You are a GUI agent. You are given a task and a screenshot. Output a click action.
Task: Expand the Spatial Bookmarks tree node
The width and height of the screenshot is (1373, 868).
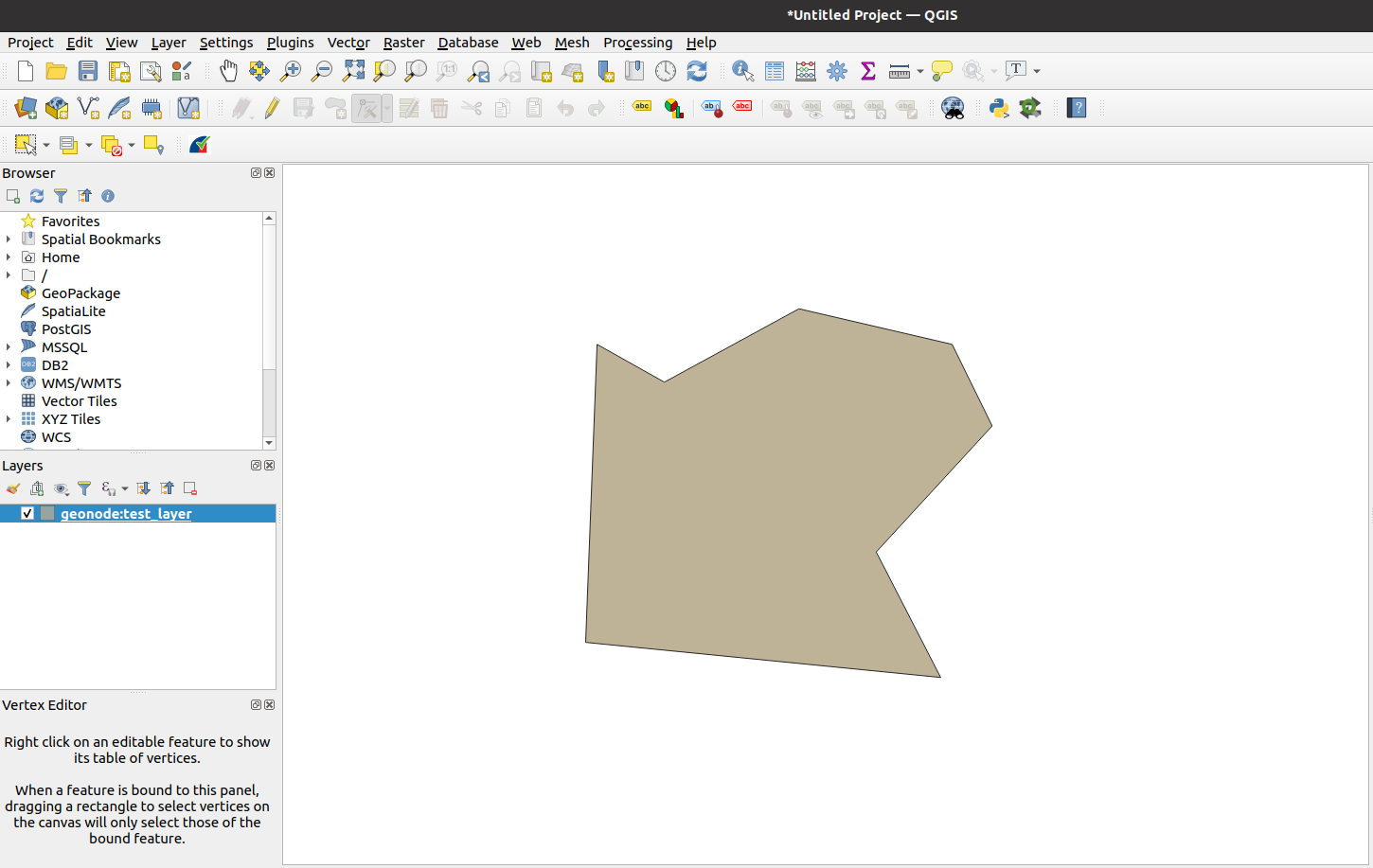(9, 239)
